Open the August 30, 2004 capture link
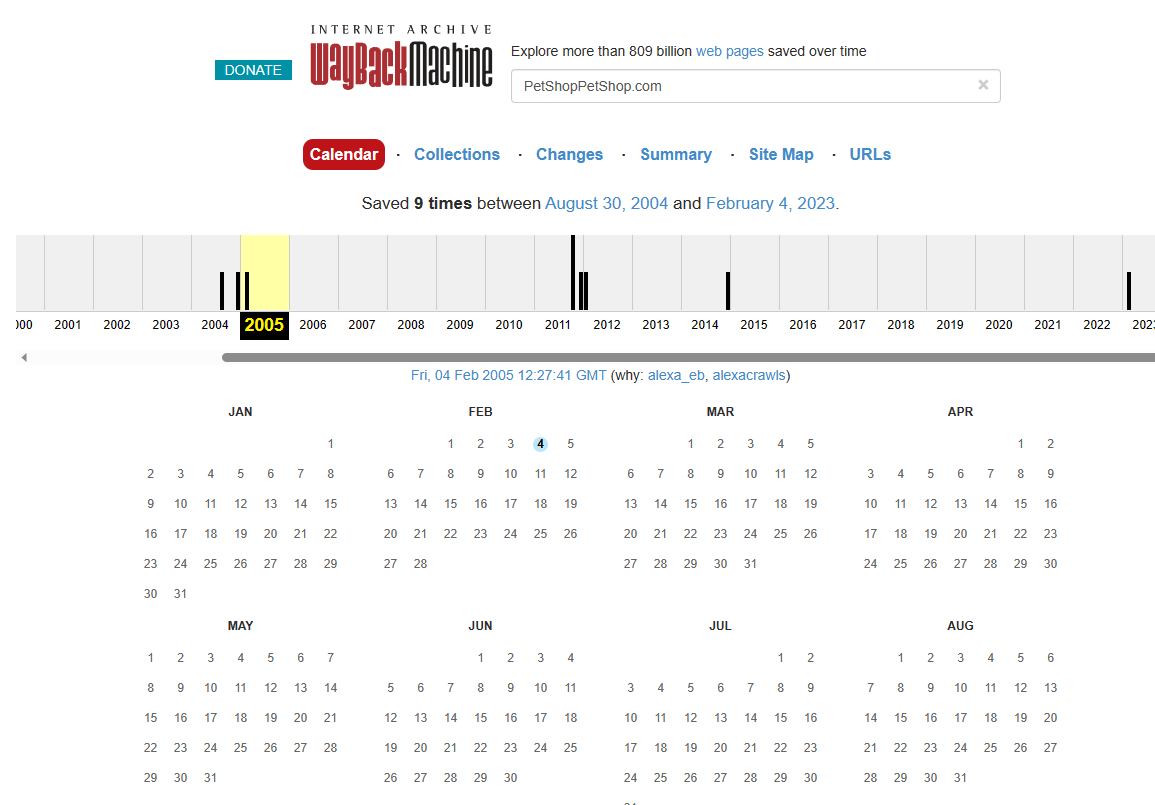This screenshot has height=805, width=1155. coord(606,203)
